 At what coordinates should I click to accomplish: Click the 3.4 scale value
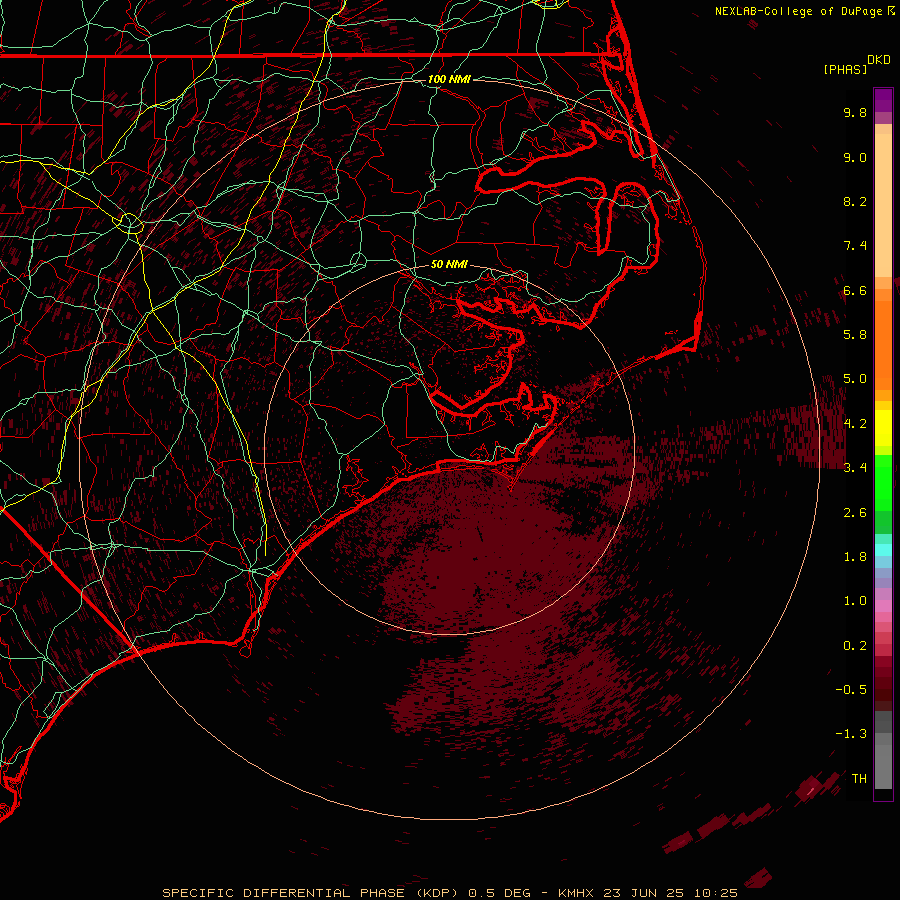coord(855,468)
